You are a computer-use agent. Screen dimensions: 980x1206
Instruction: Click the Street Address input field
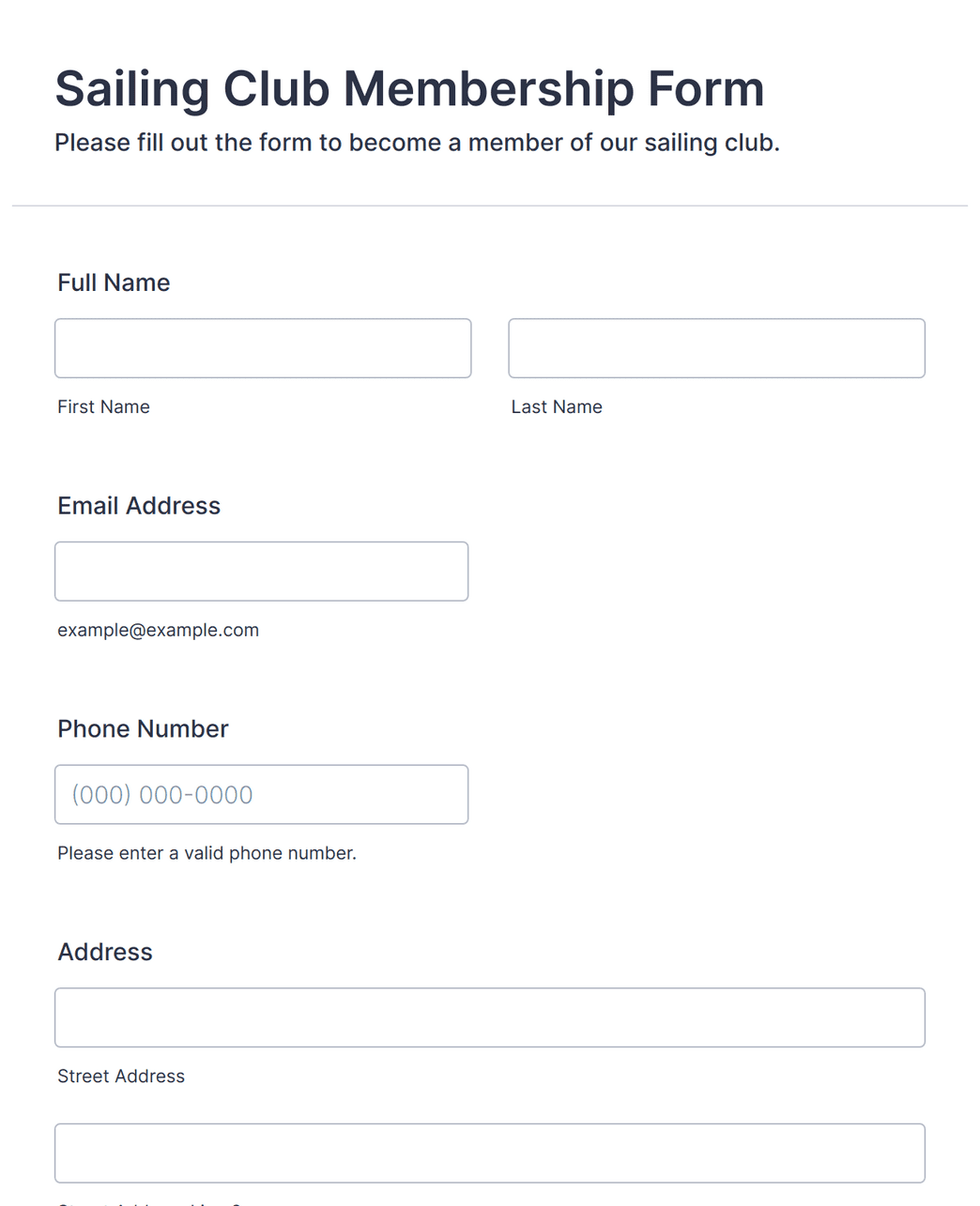point(490,1017)
